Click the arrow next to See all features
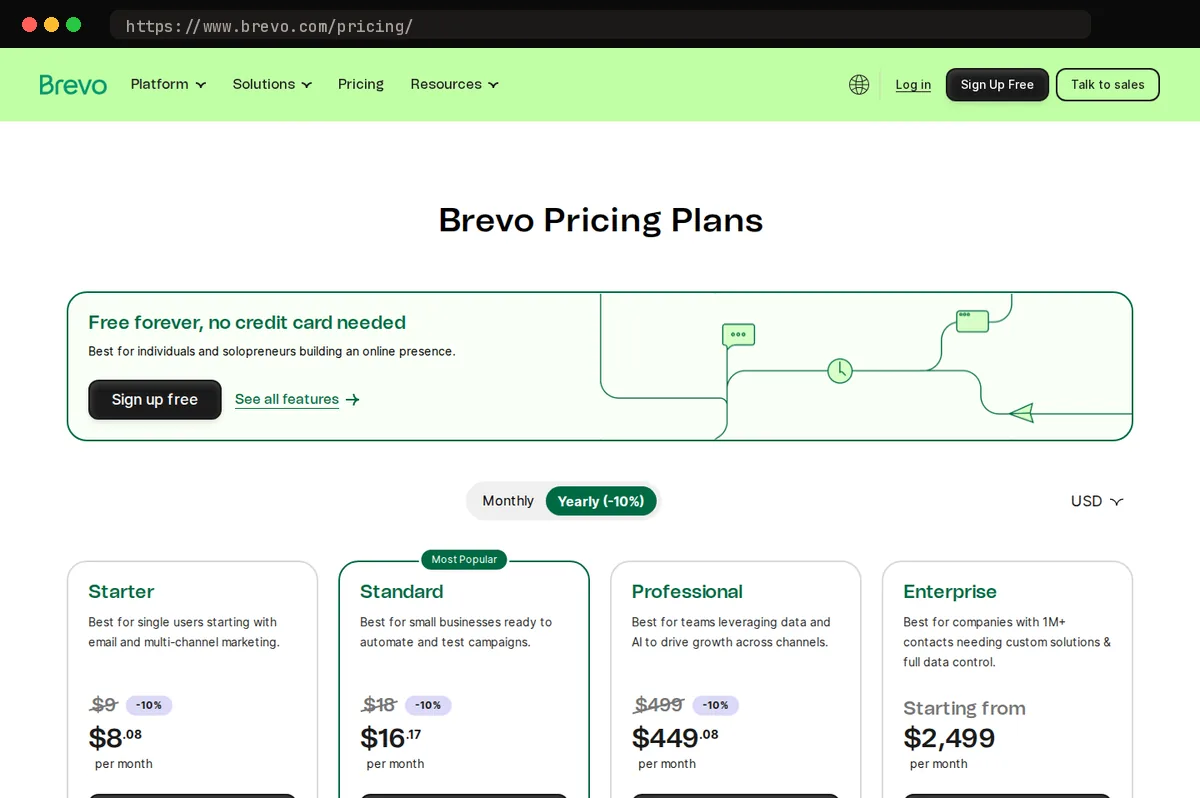1200x798 pixels. pos(352,400)
